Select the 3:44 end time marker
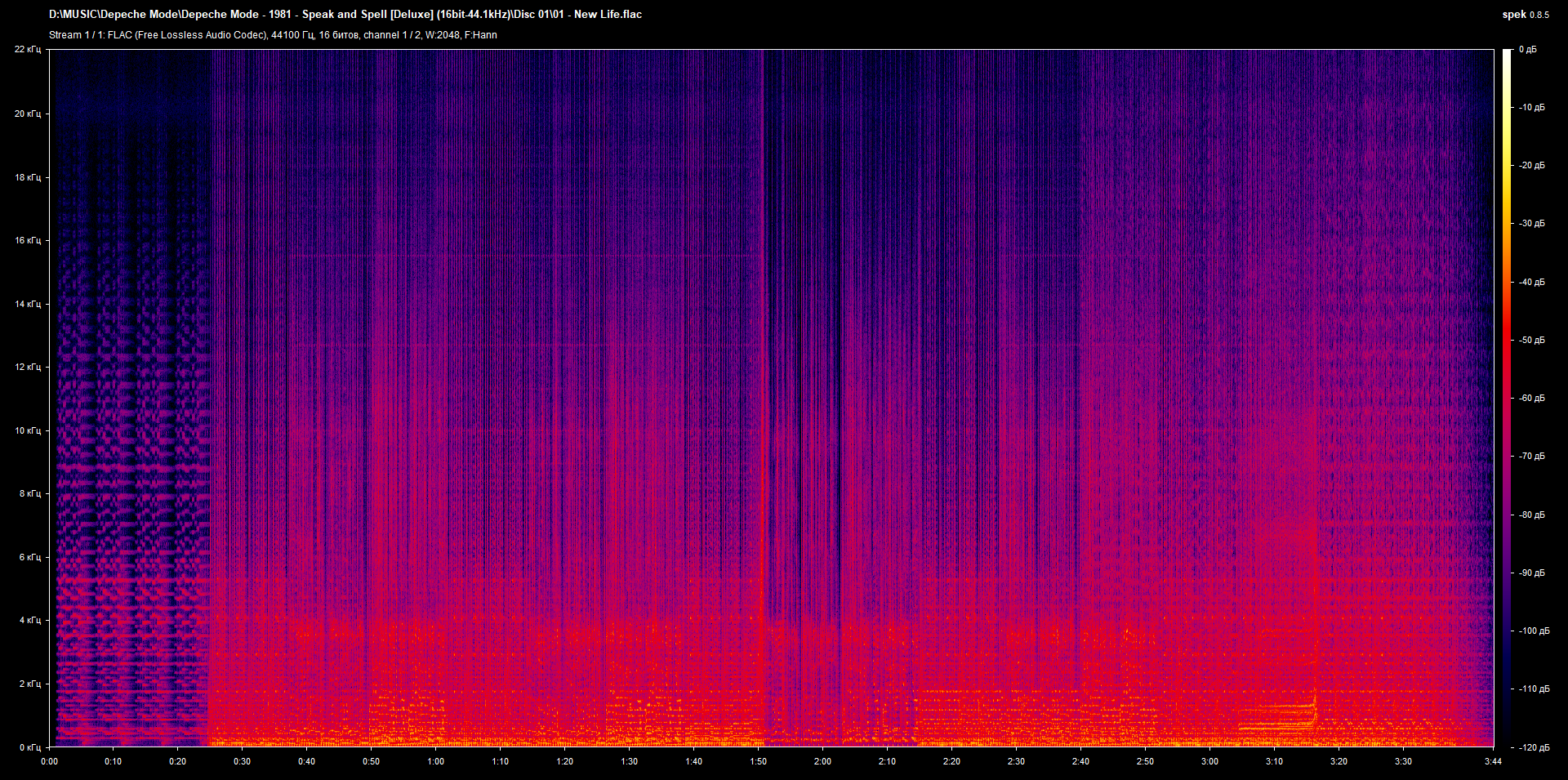Image resolution: width=1568 pixels, height=780 pixels. coord(1493,761)
